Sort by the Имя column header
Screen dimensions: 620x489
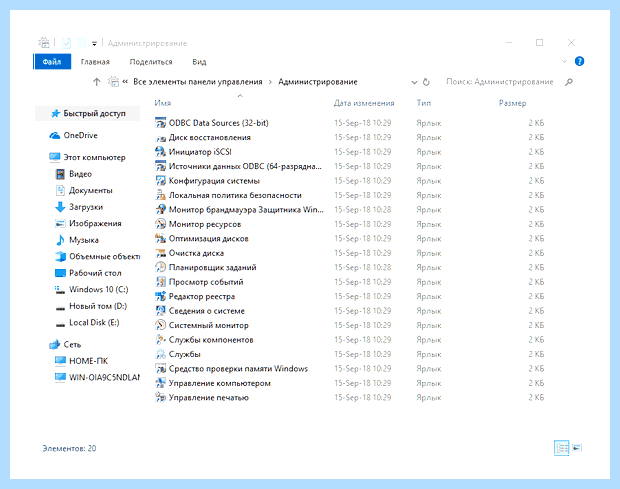tap(163, 103)
